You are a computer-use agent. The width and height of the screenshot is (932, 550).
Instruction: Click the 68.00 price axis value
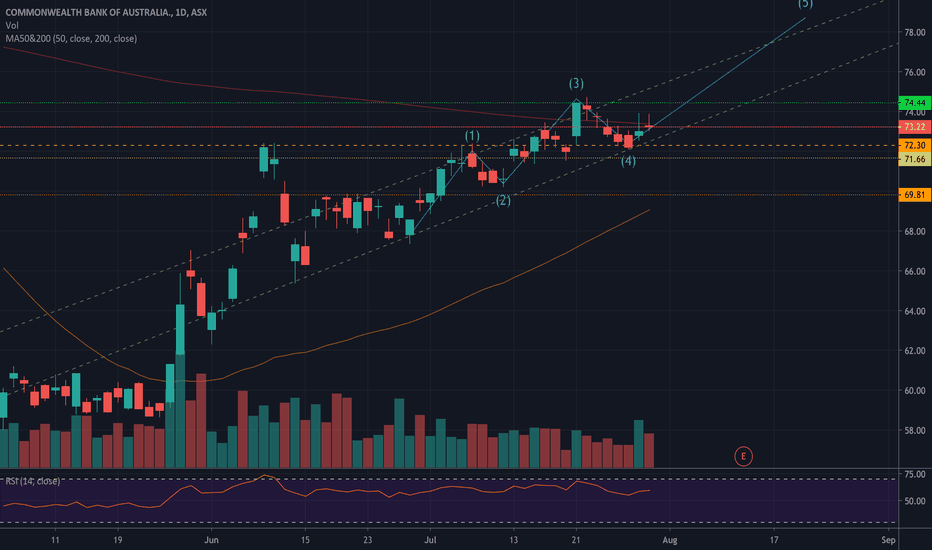click(914, 231)
